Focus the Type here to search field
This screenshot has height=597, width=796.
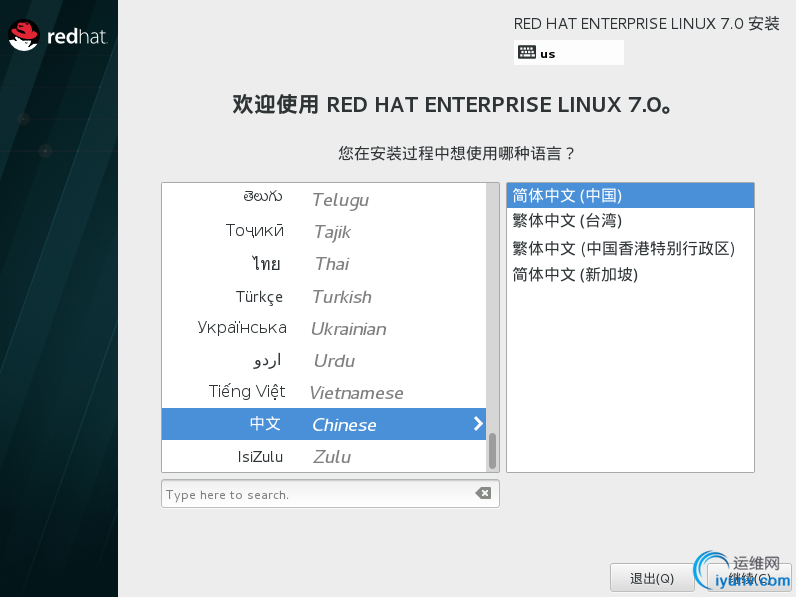[x=330, y=493]
